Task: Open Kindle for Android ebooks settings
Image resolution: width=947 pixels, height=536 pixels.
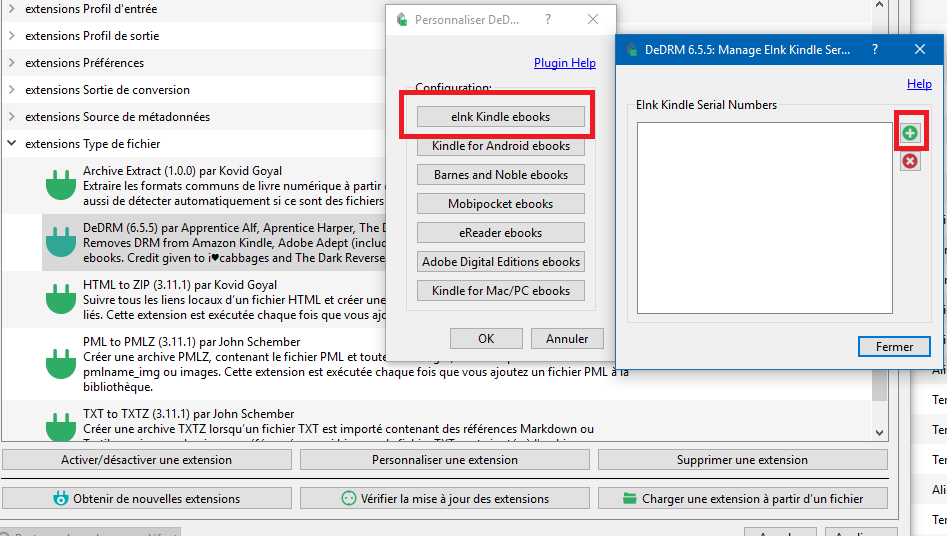Action: (x=501, y=146)
